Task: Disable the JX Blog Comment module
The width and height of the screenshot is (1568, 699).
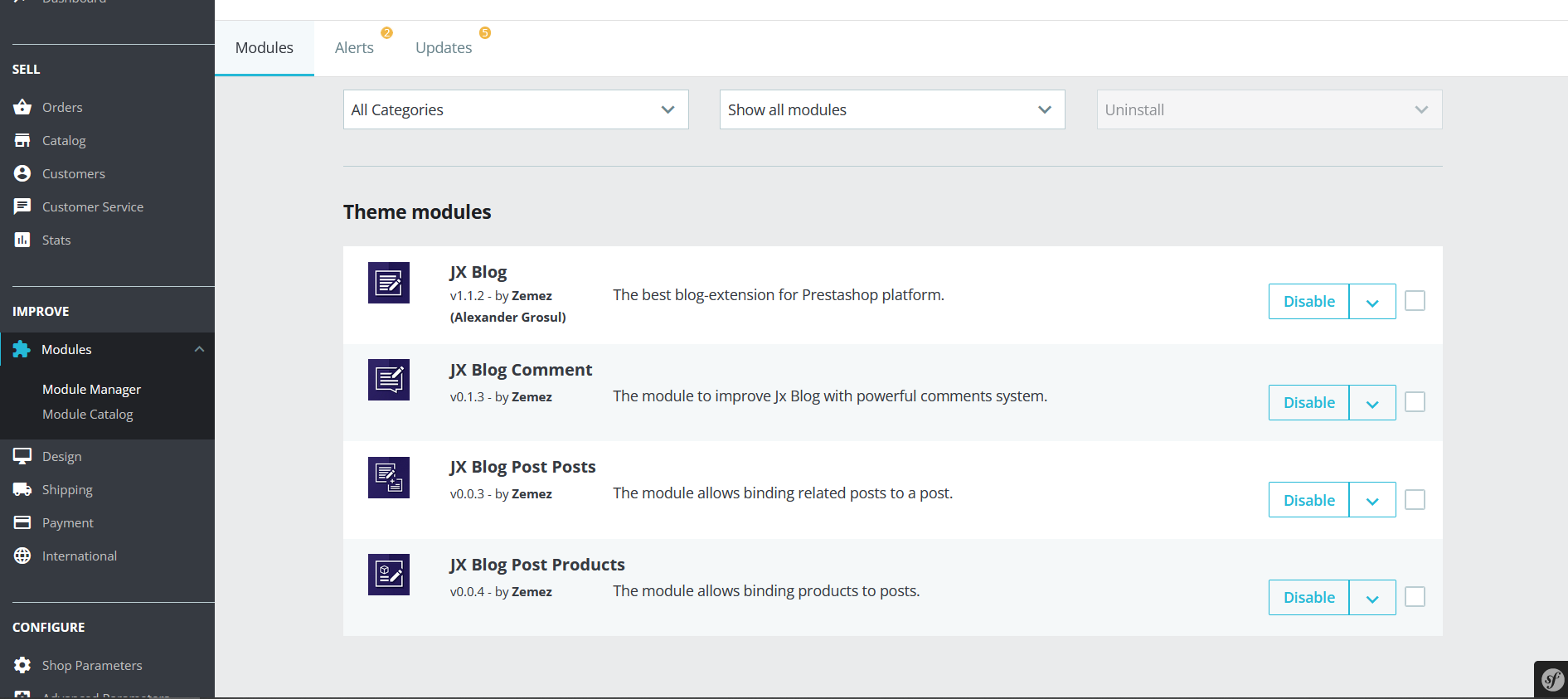Action: [1308, 403]
